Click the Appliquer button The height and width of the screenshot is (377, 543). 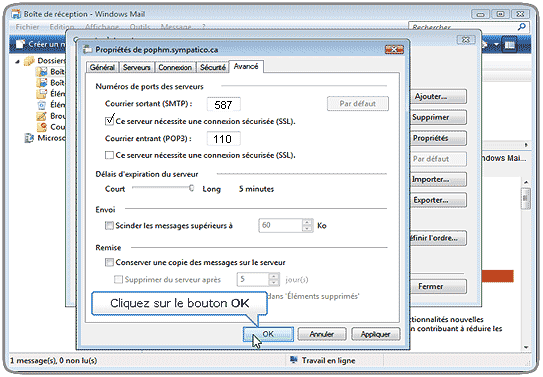(x=376, y=334)
